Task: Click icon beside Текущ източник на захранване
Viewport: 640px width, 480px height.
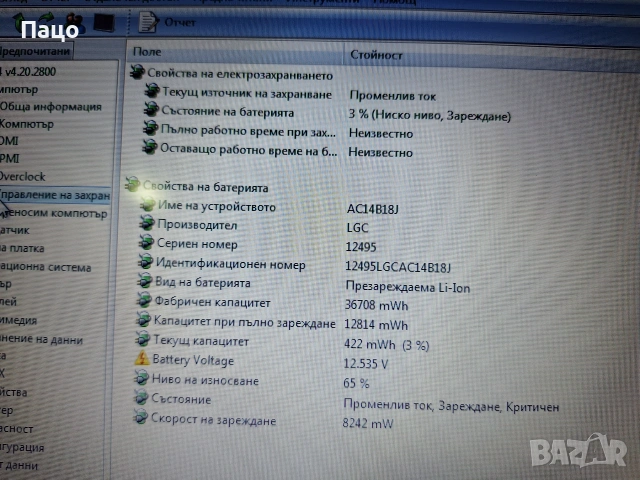Action: 152,91
